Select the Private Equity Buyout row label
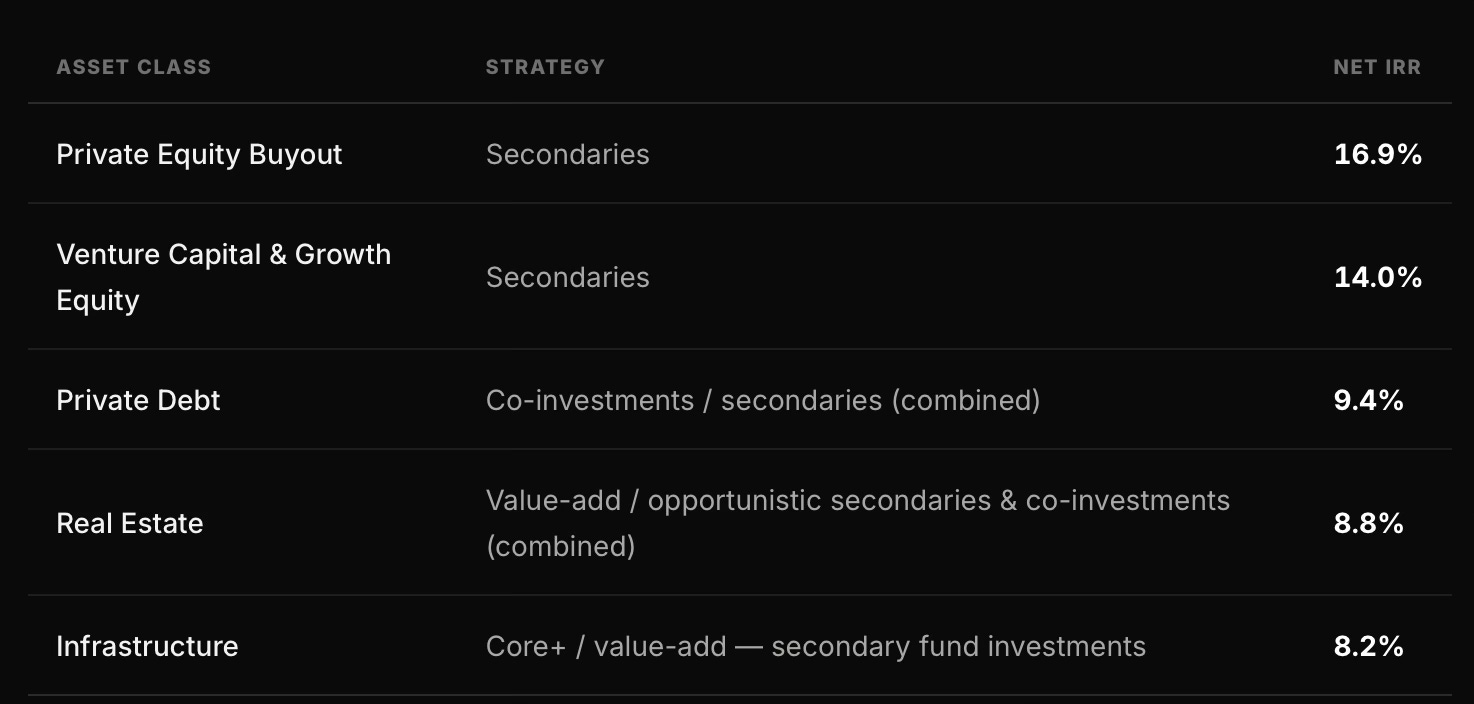The image size is (1474, 704). coord(199,154)
